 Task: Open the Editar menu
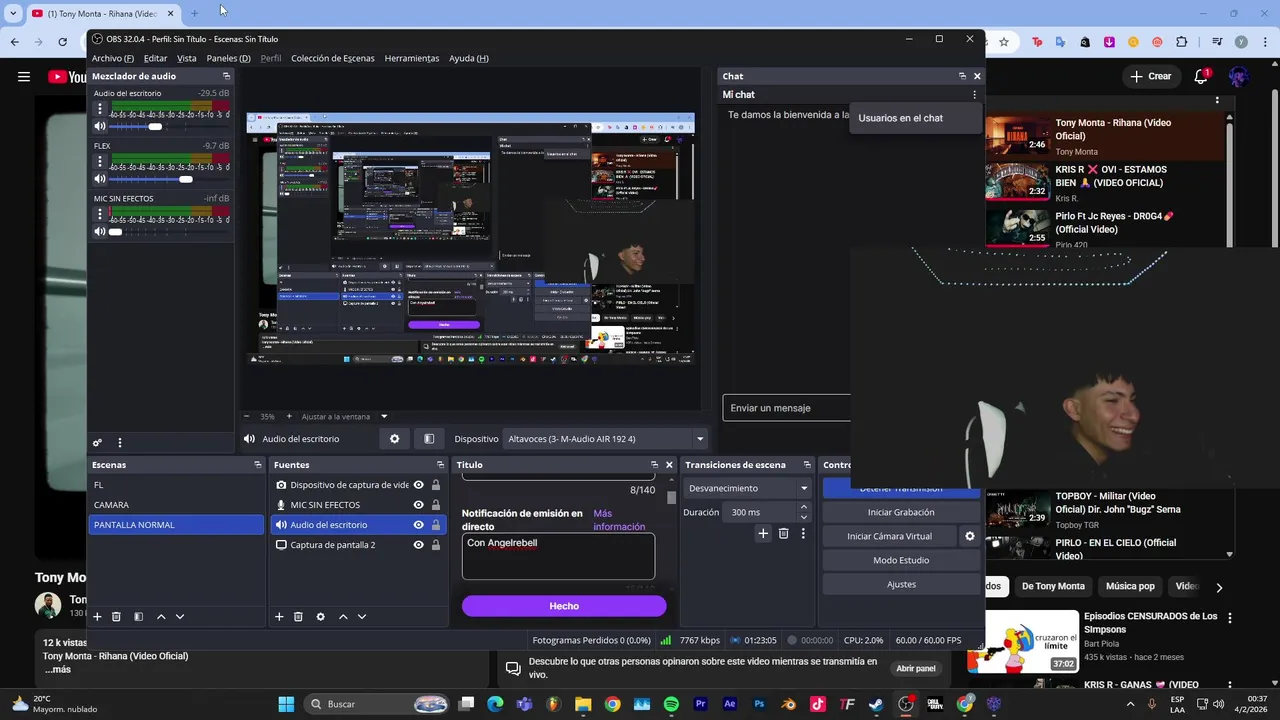click(155, 58)
